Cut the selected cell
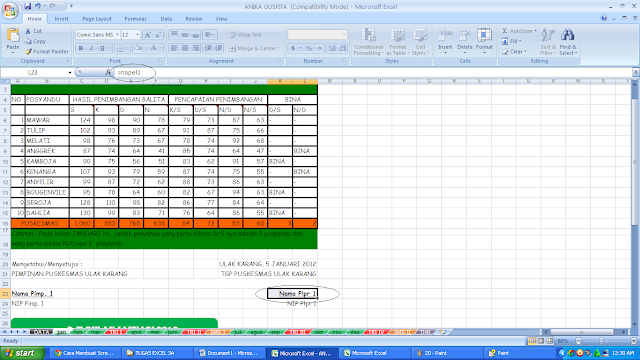The image size is (640, 360). (x=33, y=31)
